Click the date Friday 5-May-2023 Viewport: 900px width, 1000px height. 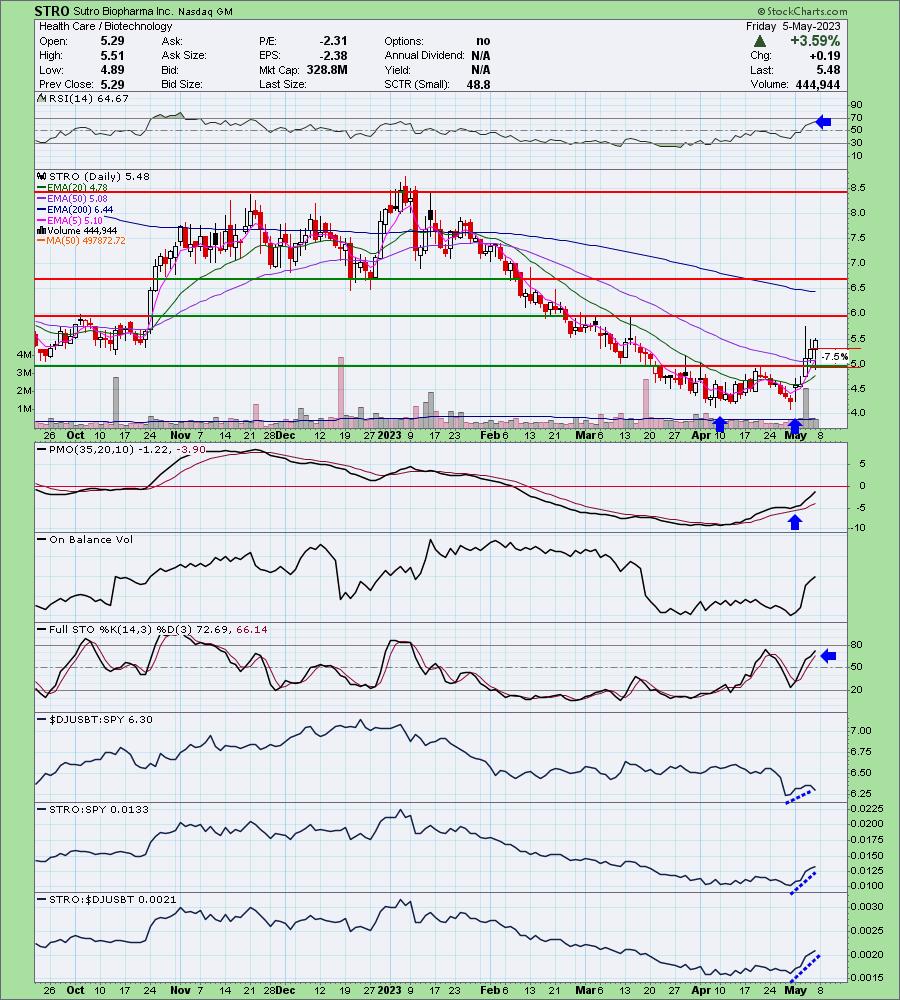(x=793, y=26)
